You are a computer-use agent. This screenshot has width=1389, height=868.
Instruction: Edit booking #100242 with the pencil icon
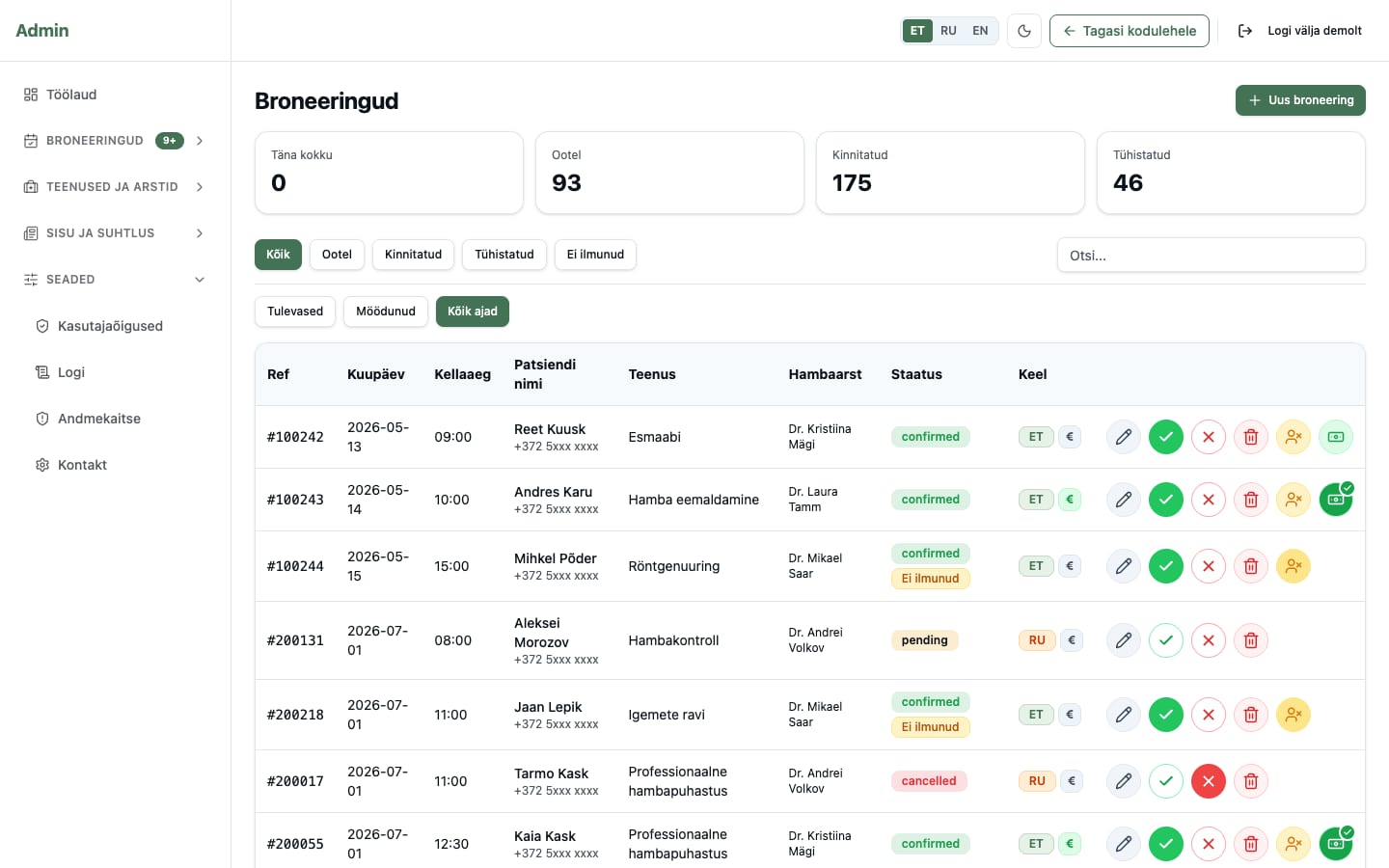1124,437
